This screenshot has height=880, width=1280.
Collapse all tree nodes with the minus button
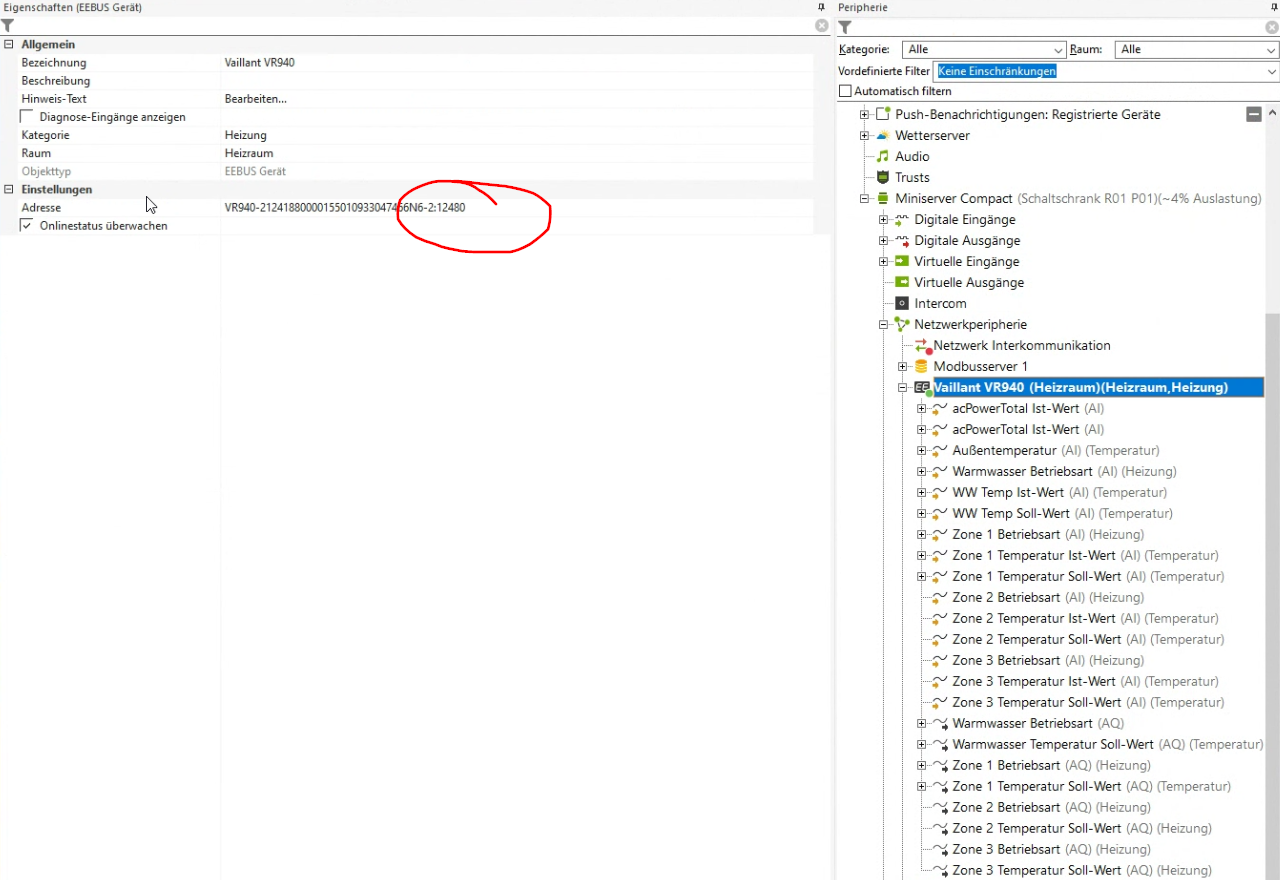[x=1254, y=115]
